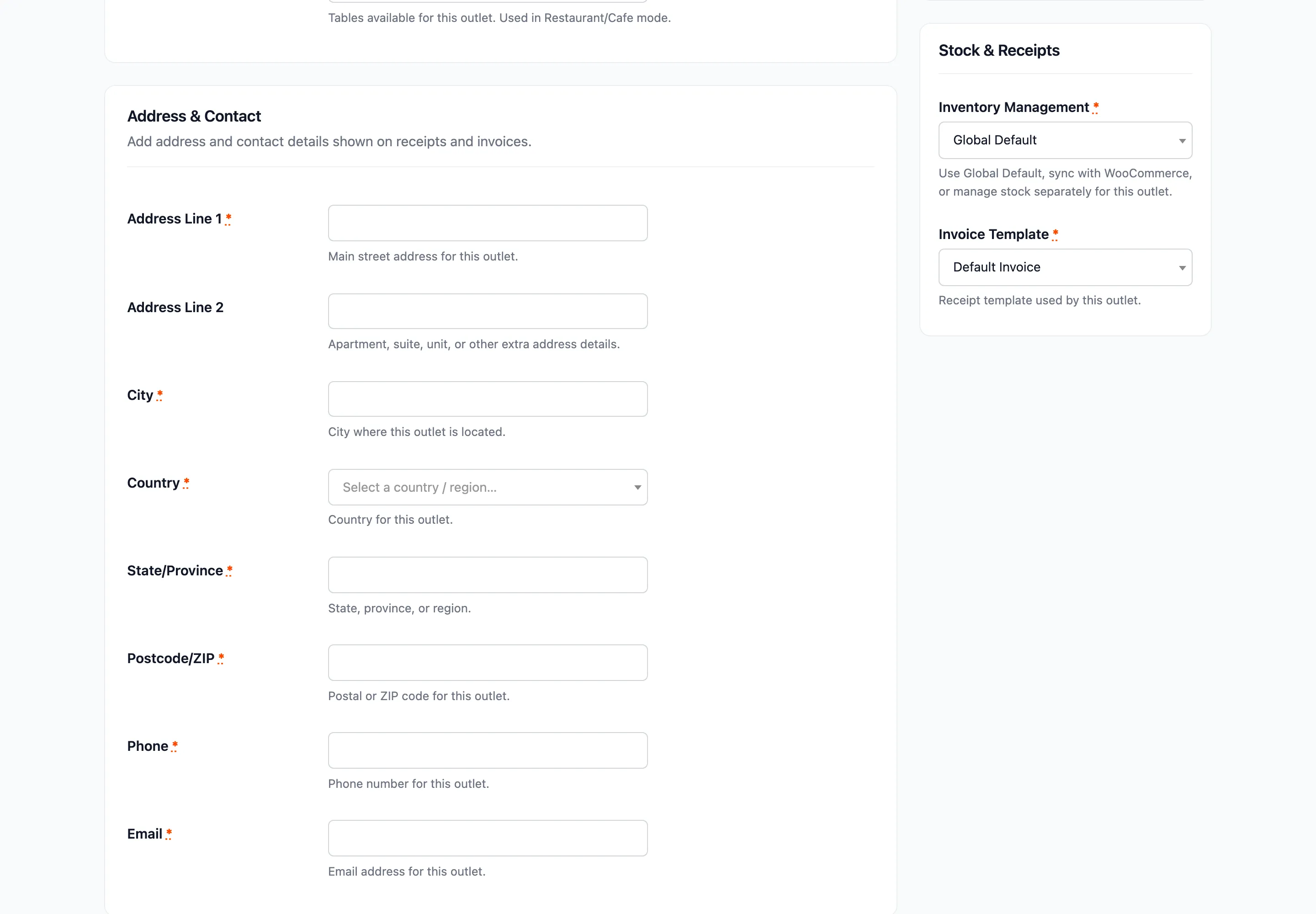Screen dimensions: 1316x914
Task: Click 'Postal or ZIP code' help text
Action: [419, 696]
